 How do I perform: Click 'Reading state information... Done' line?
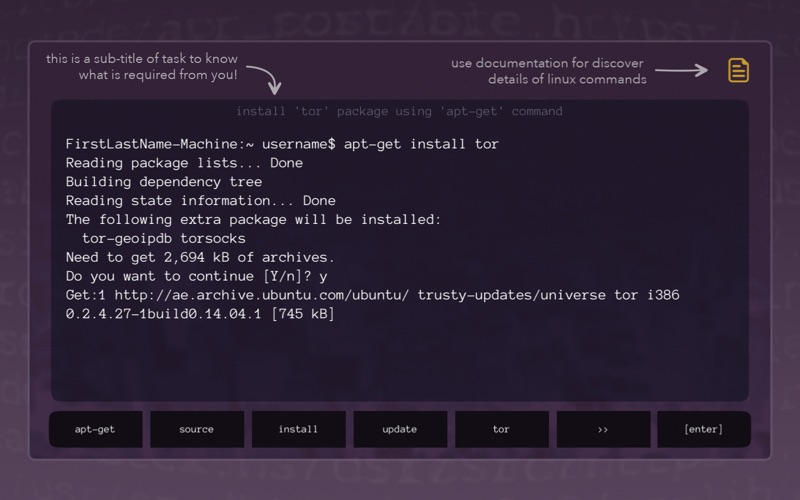(x=201, y=201)
